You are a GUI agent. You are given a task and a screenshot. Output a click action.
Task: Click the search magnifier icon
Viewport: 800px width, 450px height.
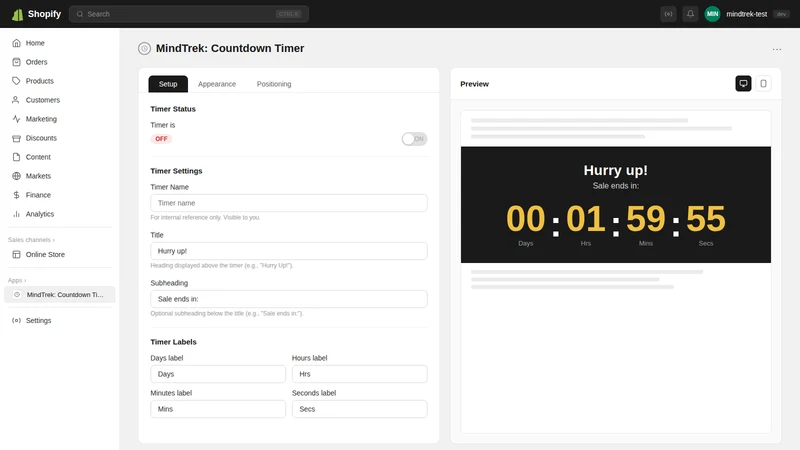(x=80, y=14)
